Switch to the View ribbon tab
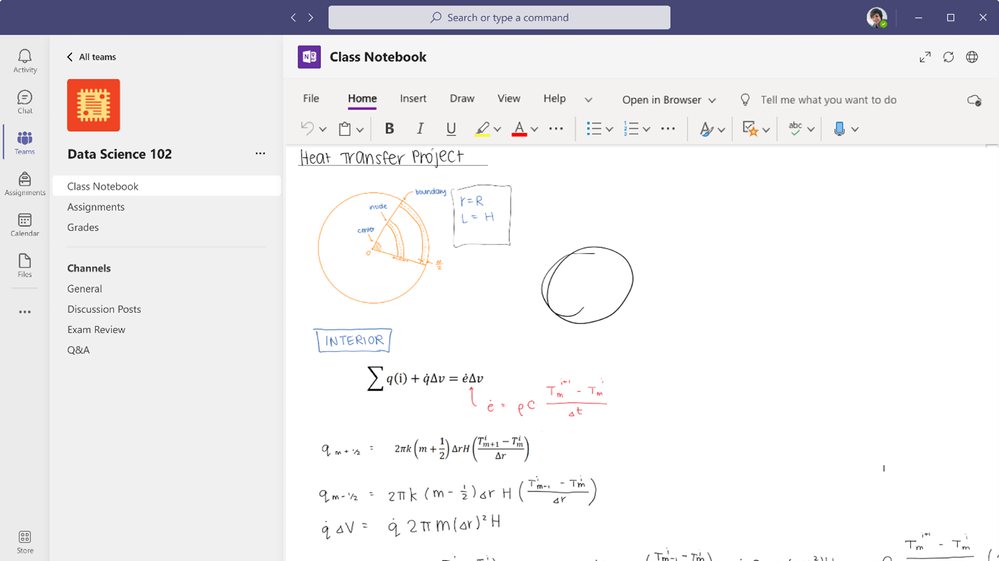The image size is (999, 561). [x=508, y=99]
